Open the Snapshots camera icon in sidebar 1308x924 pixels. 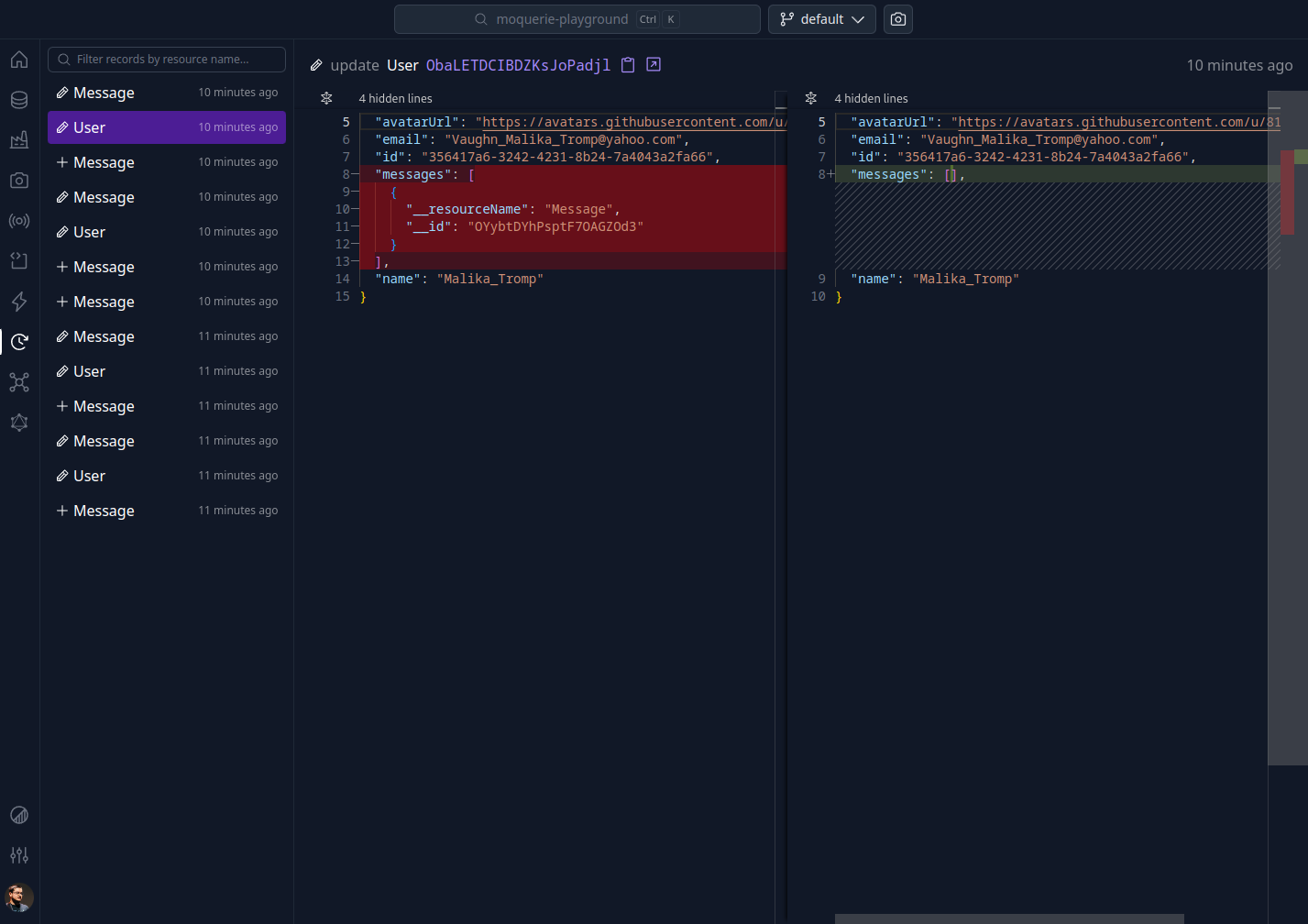19,181
